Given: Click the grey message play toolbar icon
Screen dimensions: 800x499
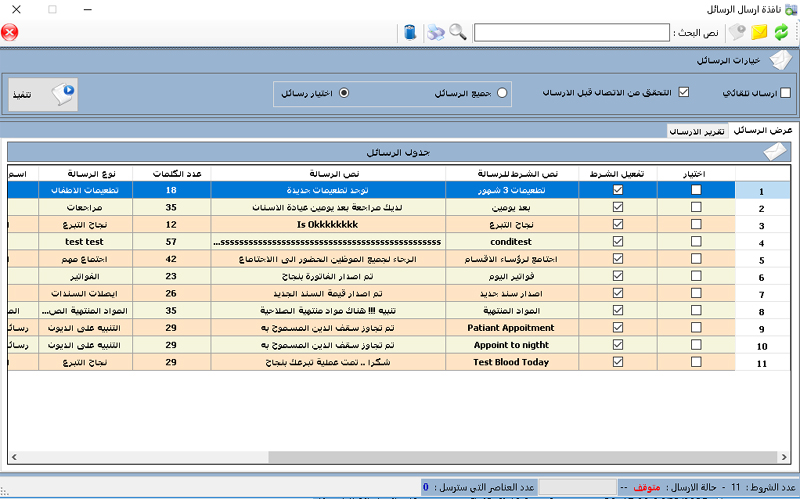Looking at the screenshot, I should tap(737, 32).
